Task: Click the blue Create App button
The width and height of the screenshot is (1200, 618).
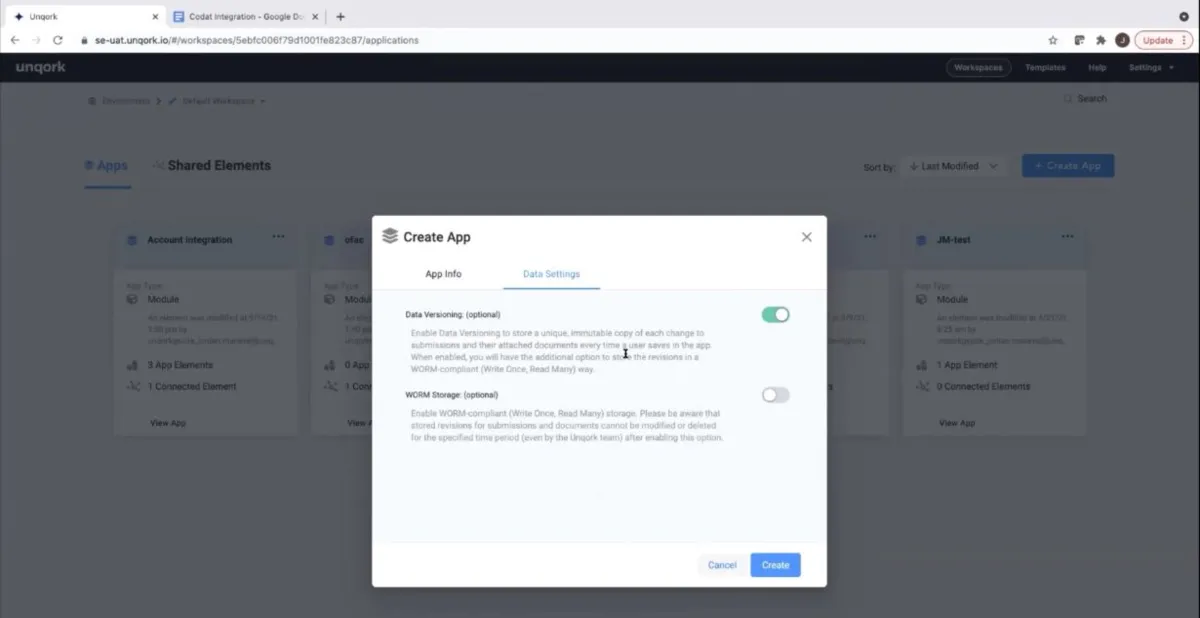Action: [1067, 166]
